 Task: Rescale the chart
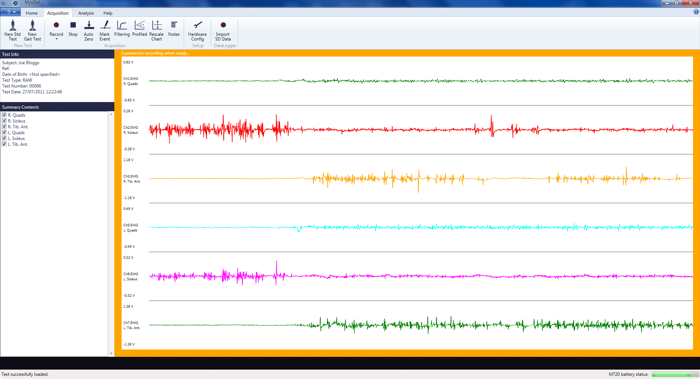point(156,30)
